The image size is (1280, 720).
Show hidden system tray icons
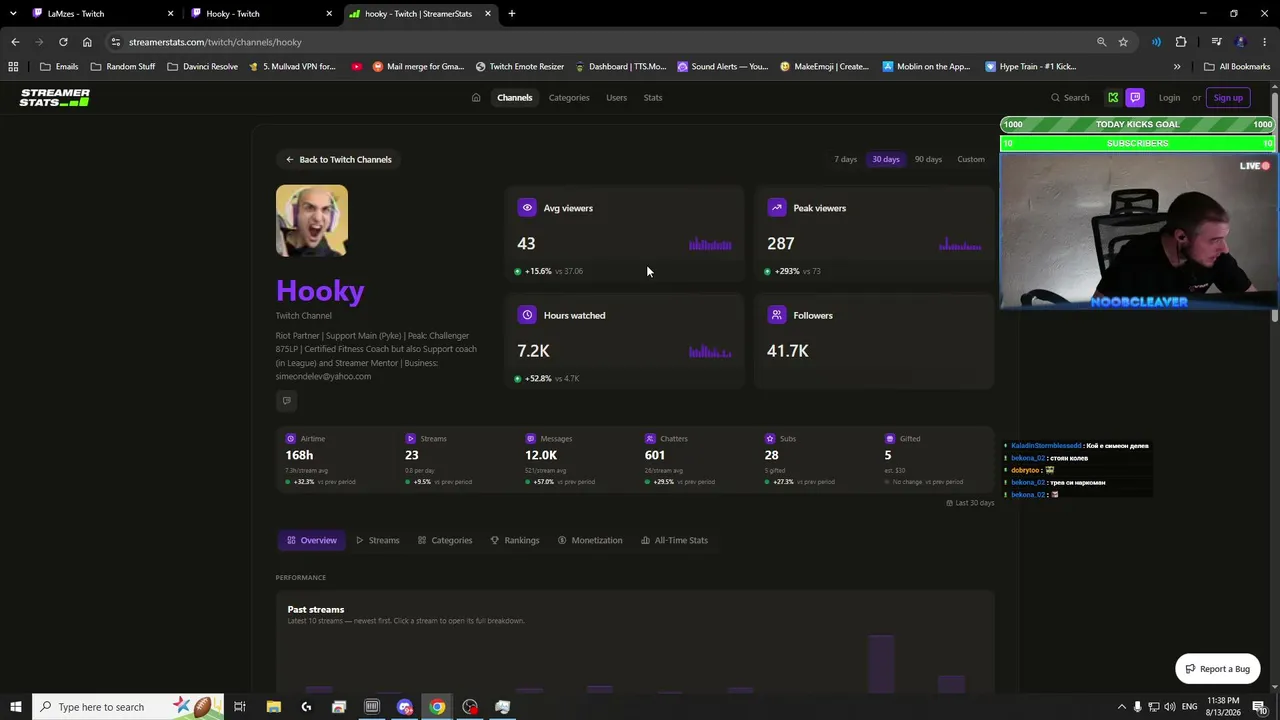(x=1121, y=707)
